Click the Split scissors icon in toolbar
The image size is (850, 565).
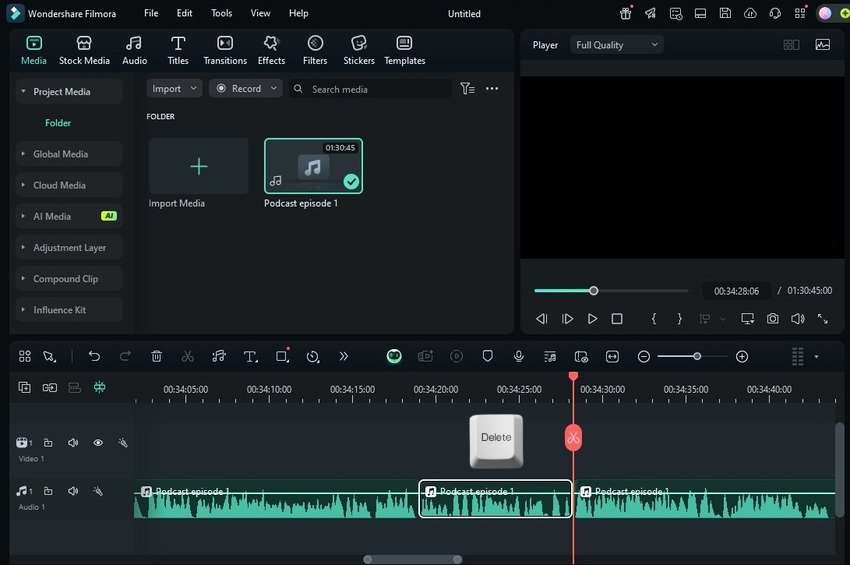(188, 356)
